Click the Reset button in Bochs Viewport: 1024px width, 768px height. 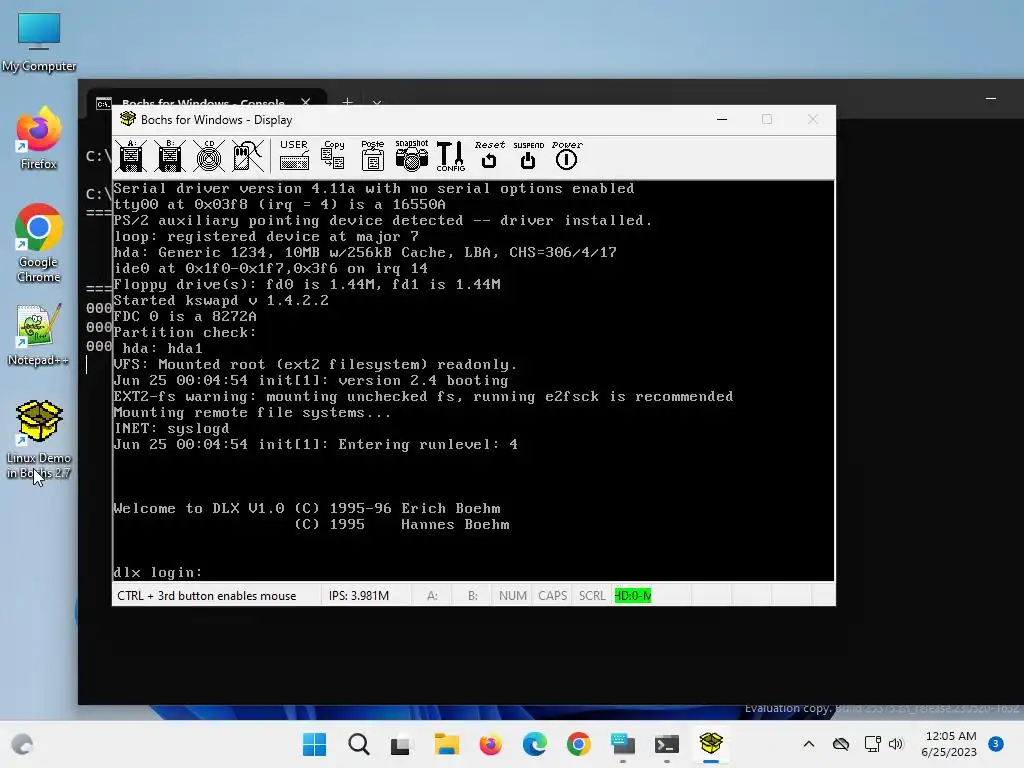tap(489, 156)
